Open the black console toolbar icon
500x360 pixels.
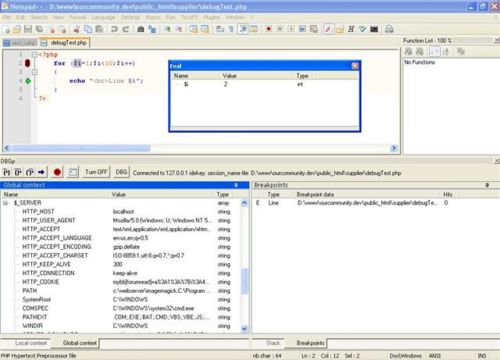(374, 29)
